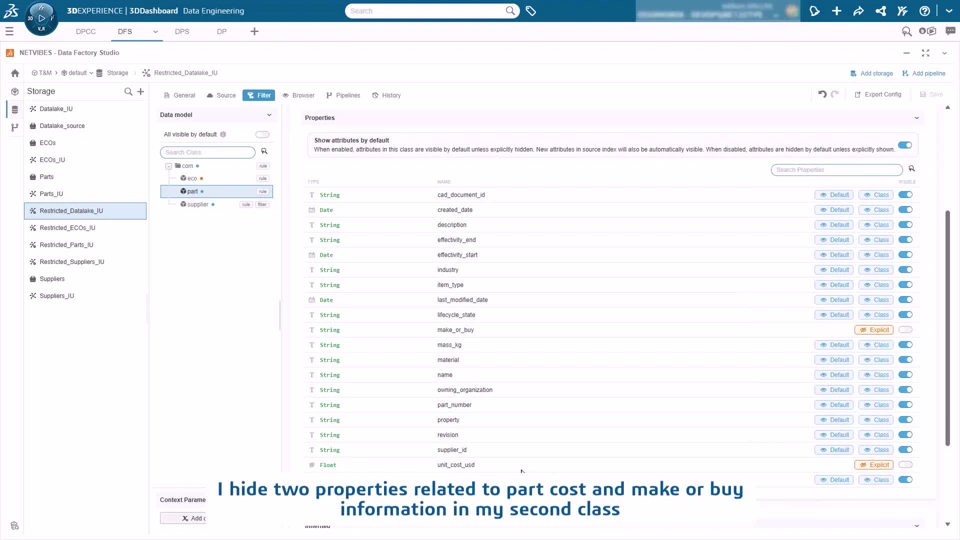The height and width of the screenshot is (540, 960).
Task: Search storage list with magnifier icon
Action: 128,91
